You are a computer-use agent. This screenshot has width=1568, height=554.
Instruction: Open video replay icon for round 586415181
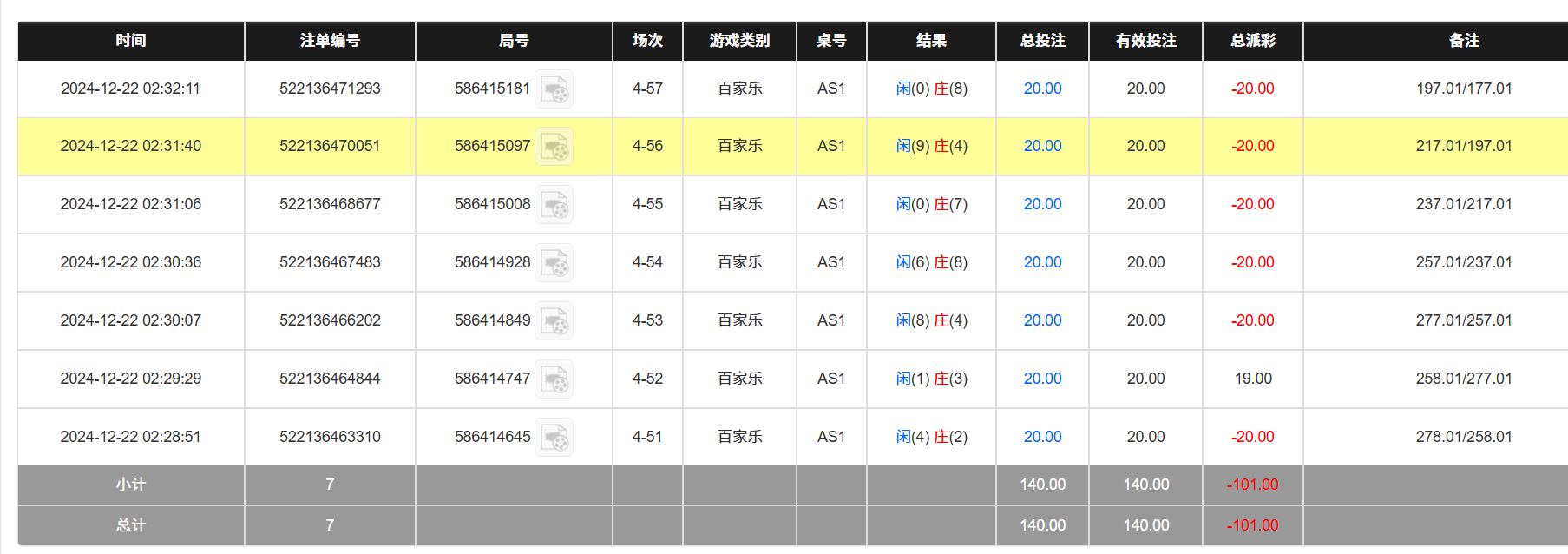554,89
